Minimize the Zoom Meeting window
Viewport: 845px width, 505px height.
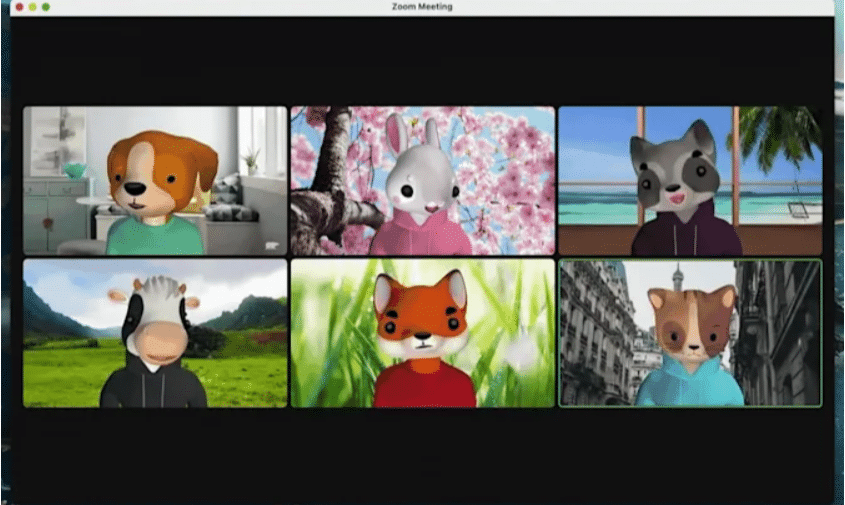tap(32, 7)
